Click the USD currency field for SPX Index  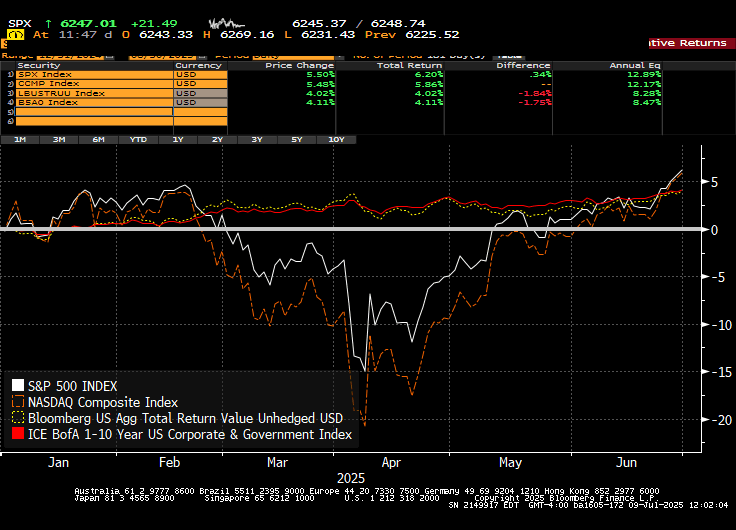tap(201, 74)
